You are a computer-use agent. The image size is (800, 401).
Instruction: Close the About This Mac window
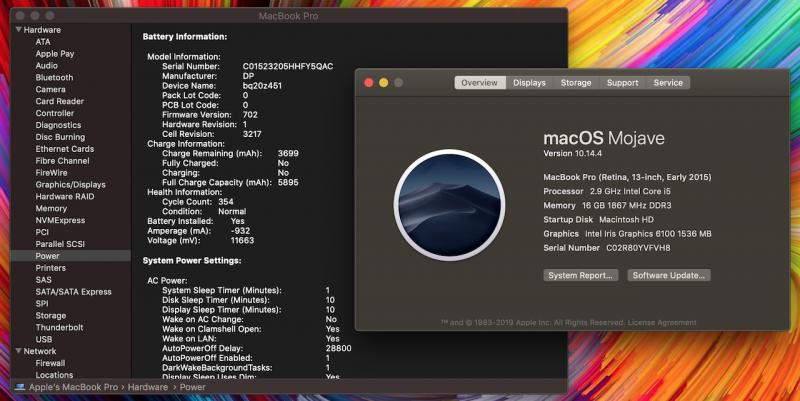[x=368, y=83]
